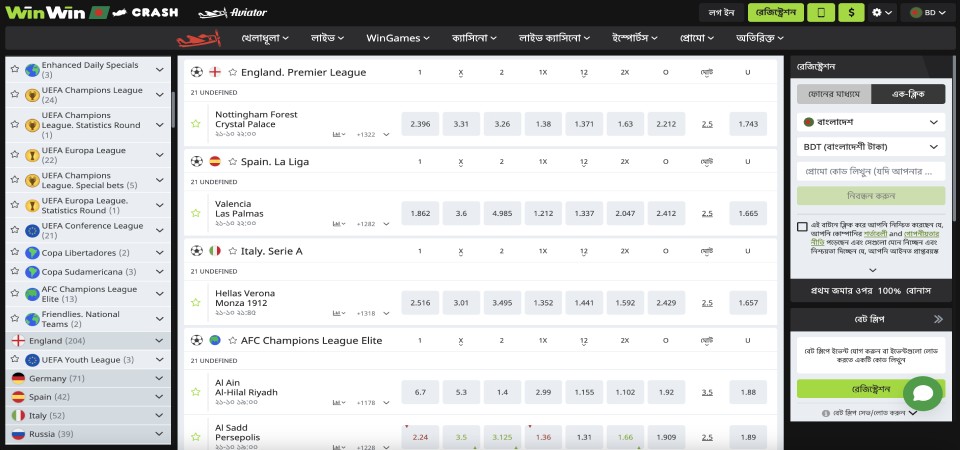
Task: Open the WinGames menu
Action: coord(397,38)
